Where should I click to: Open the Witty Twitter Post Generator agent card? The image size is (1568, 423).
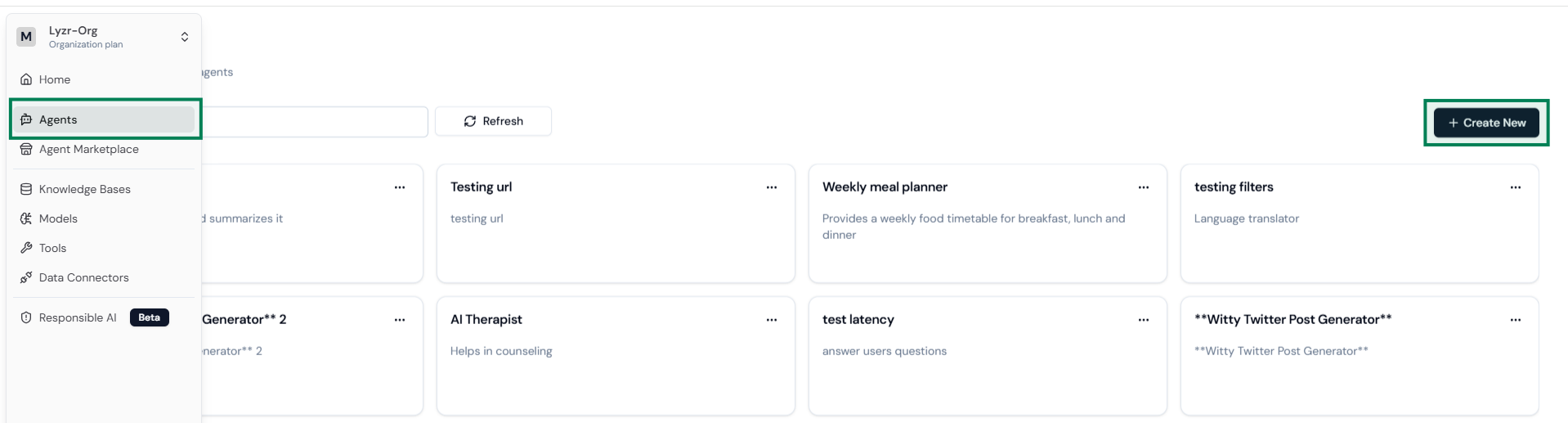pyautogui.click(x=1360, y=356)
